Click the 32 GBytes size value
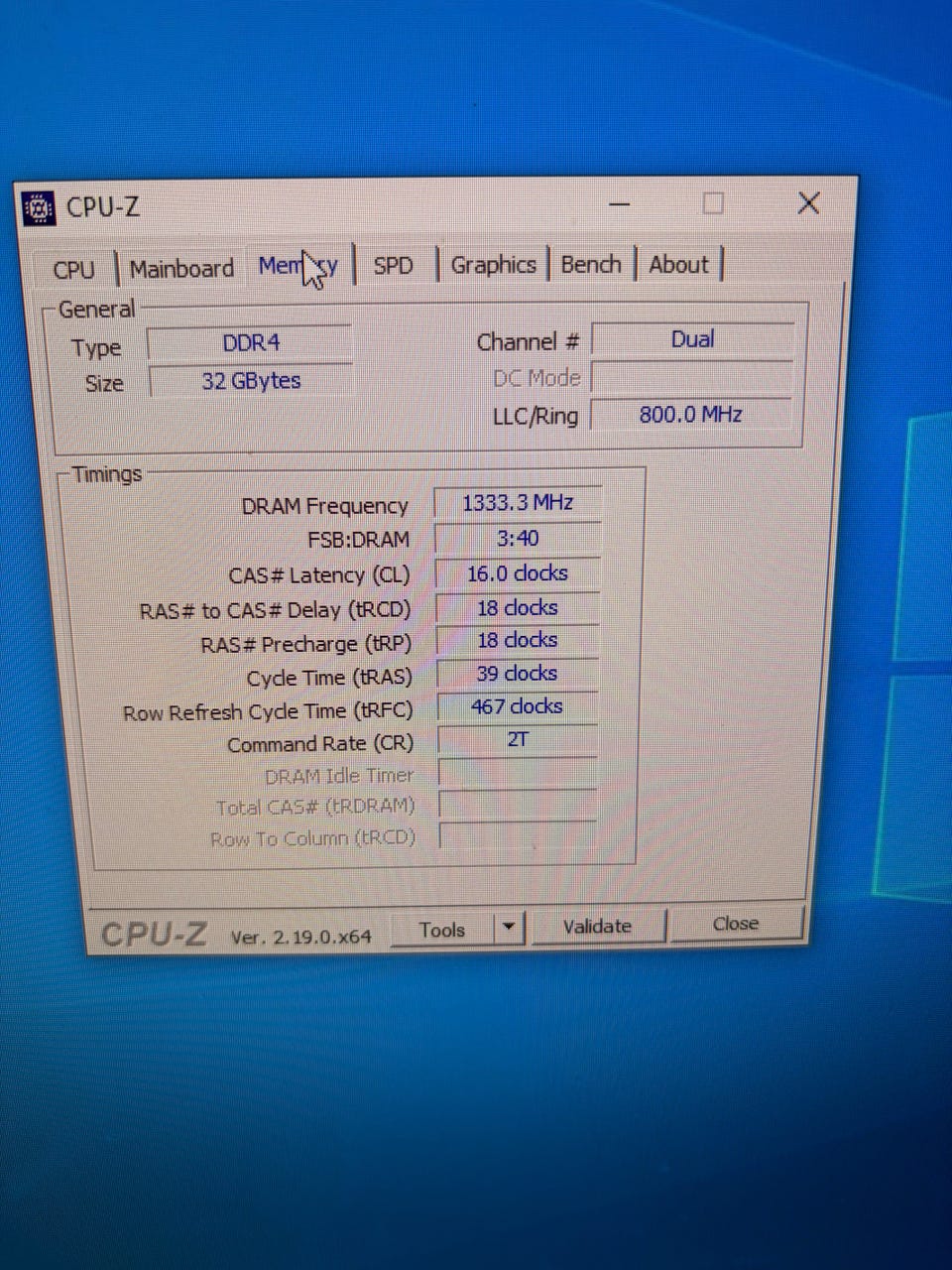 click(251, 381)
